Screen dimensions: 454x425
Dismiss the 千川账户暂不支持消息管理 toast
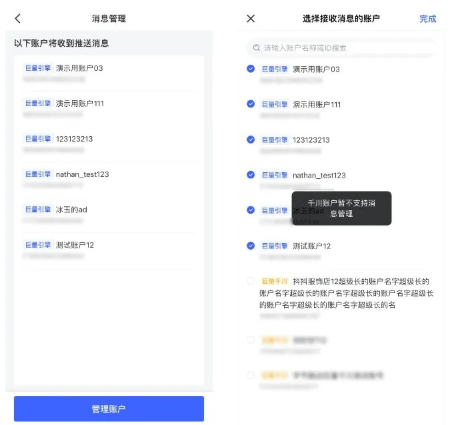(x=342, y=208)
